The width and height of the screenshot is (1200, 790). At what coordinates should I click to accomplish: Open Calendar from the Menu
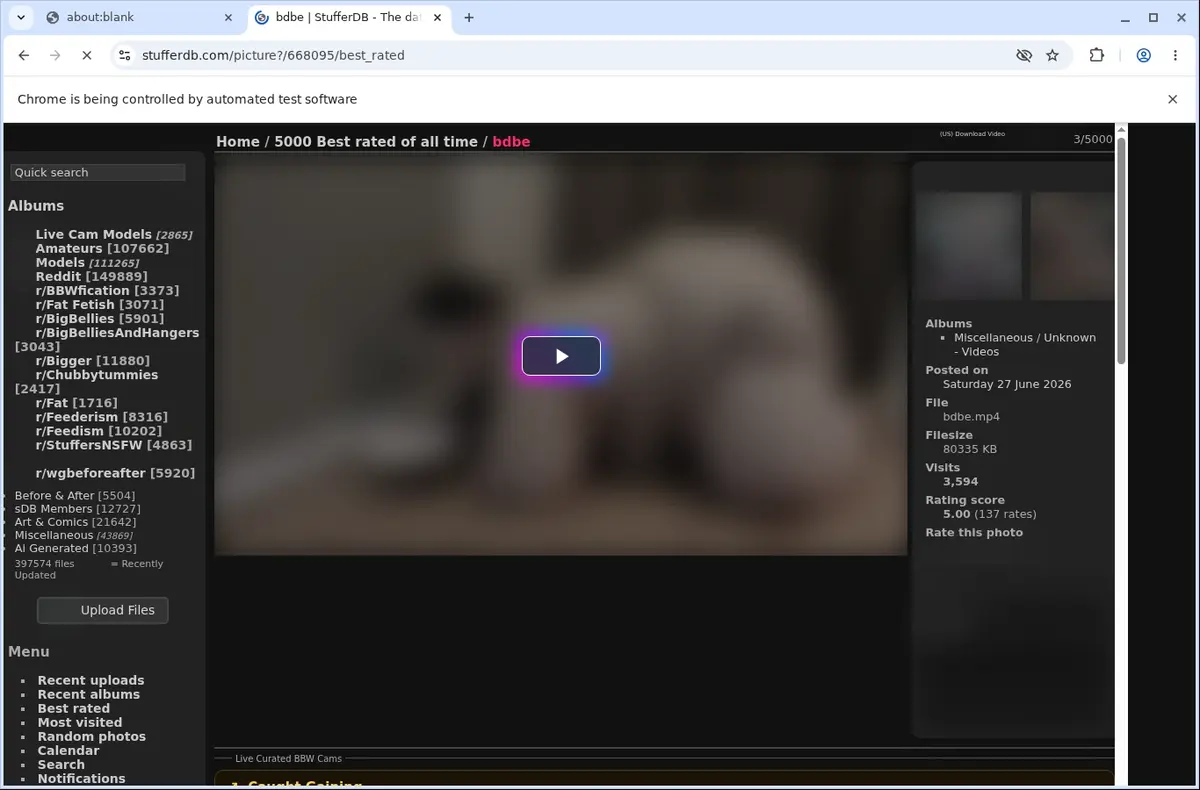pyautogui.click(x=69, y=750)
